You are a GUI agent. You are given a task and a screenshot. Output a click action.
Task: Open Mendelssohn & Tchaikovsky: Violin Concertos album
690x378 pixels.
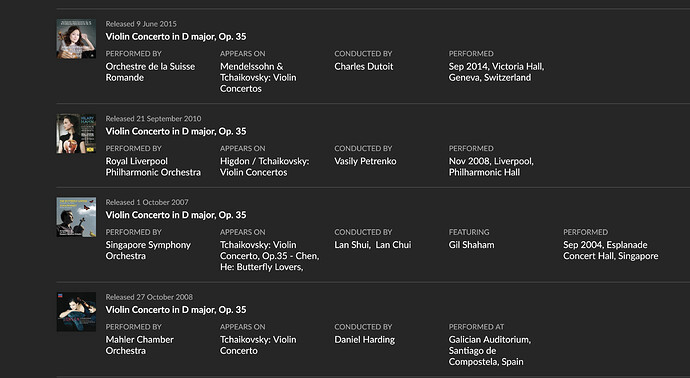pos(258,77)
